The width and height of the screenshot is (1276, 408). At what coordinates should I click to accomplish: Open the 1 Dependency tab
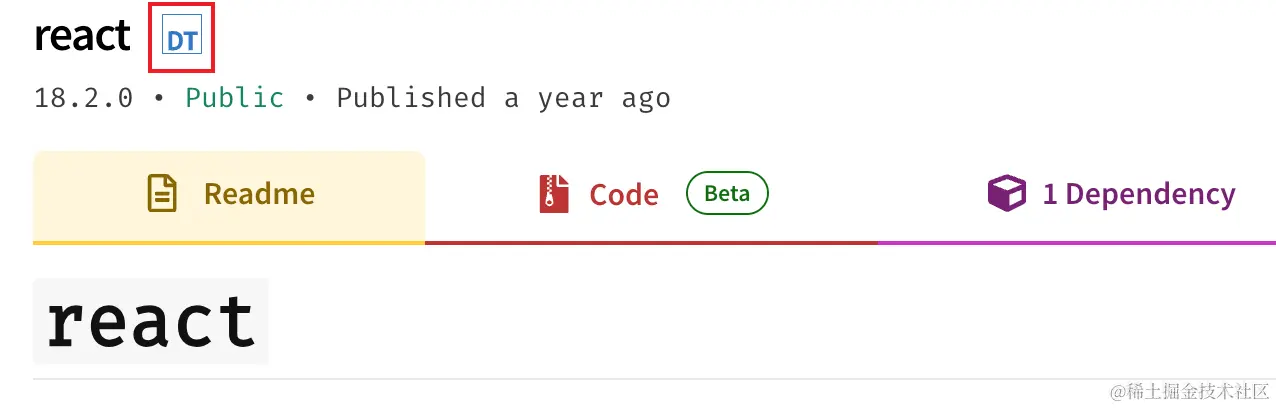coord(1077,194)
